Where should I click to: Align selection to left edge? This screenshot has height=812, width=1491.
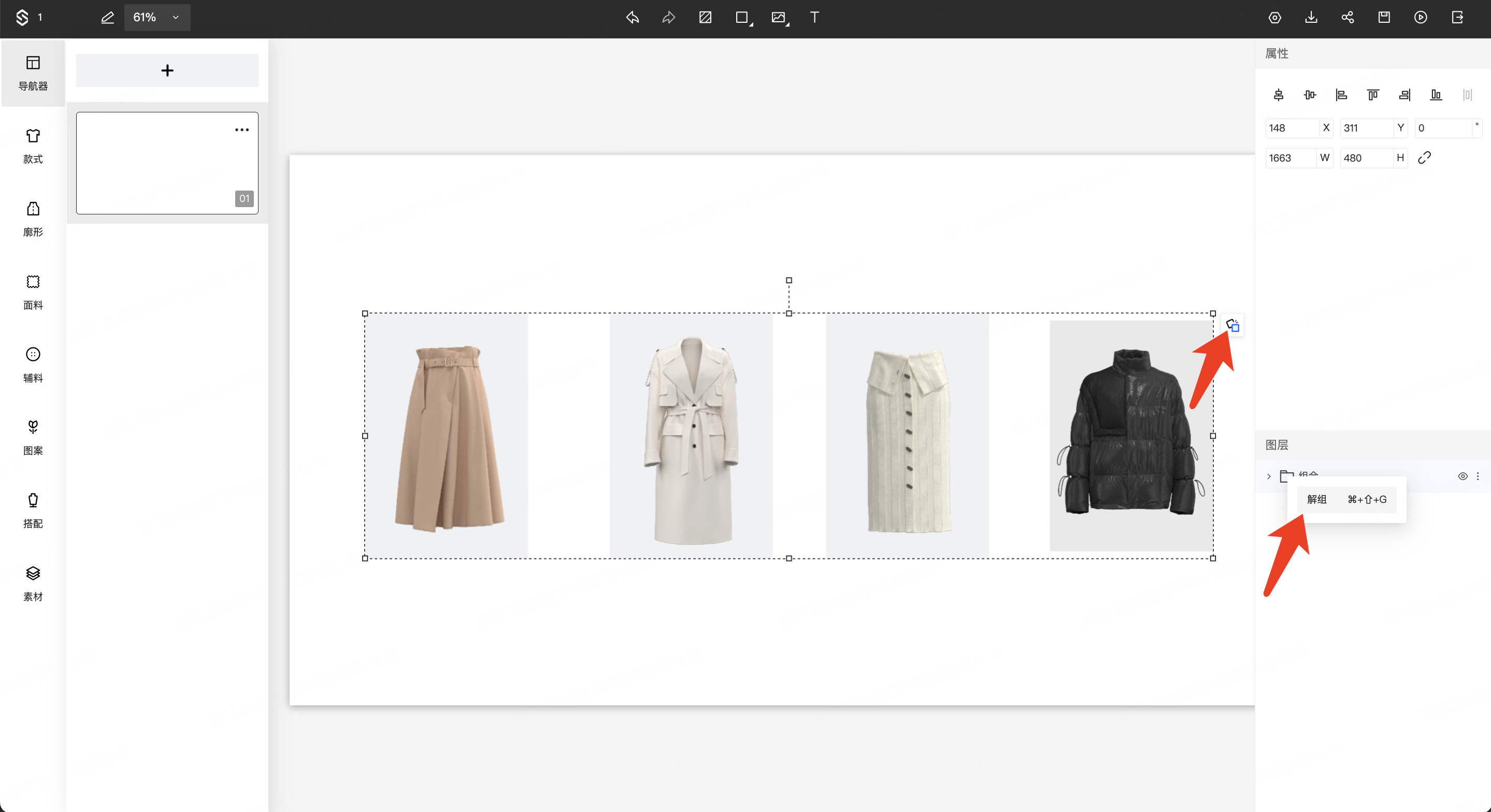(1341, 95)
